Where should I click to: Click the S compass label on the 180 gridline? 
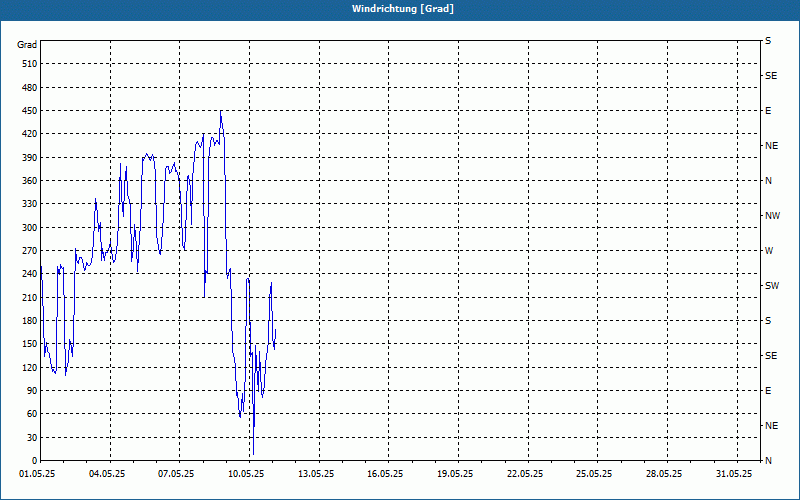(768, 321)
